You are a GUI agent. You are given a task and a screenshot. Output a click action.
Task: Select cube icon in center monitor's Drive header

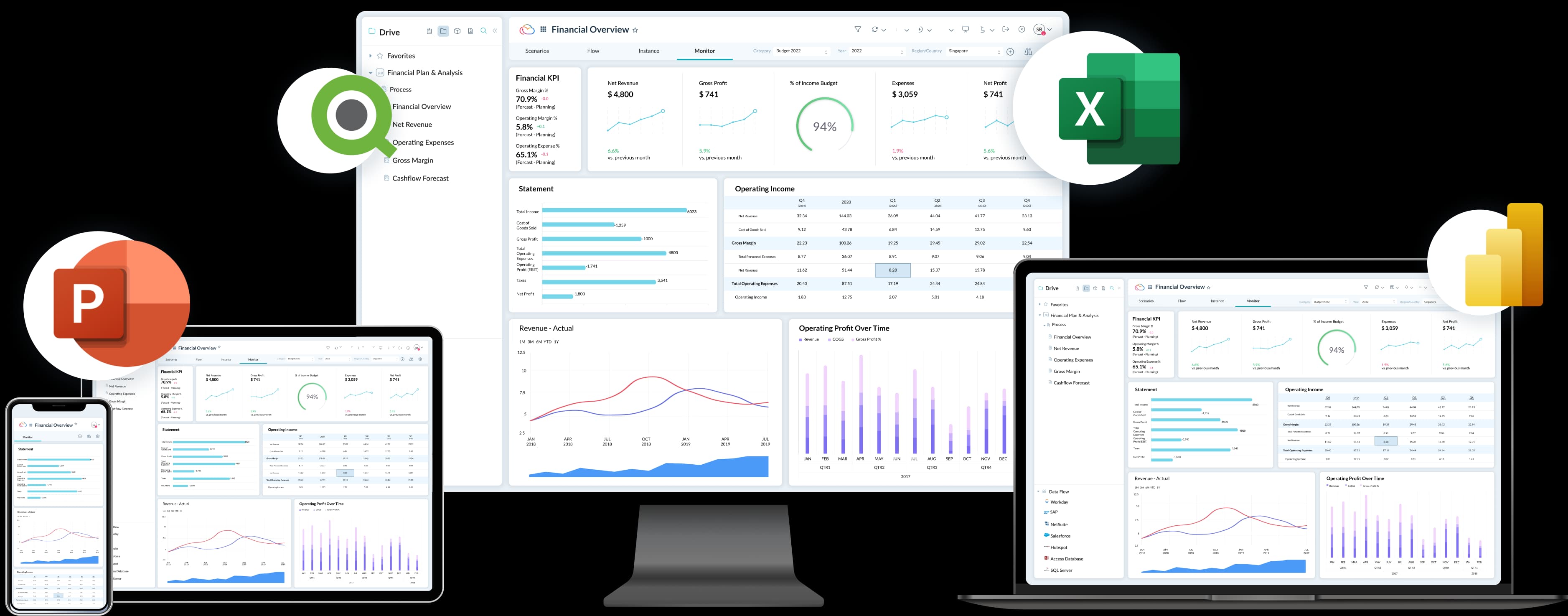[x=457, y=31]
